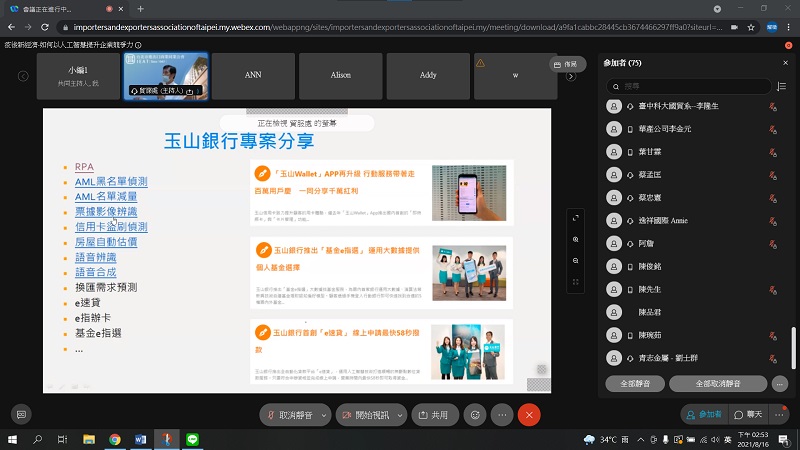Select the Addy participant tile

(428, 76)
